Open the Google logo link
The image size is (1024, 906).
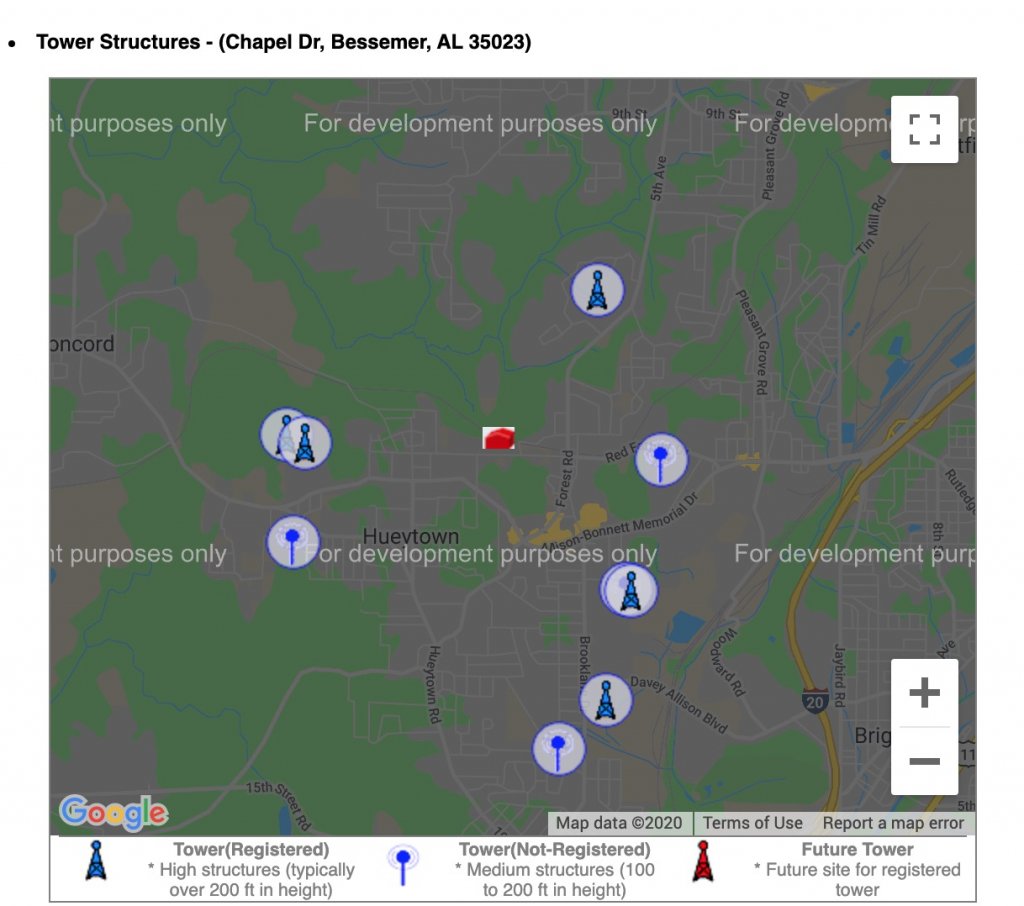coord(113,813)
